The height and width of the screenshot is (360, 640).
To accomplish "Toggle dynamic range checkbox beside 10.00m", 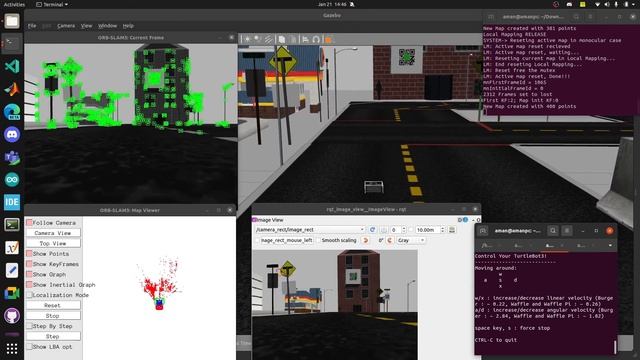I will [x=411, y=230].
